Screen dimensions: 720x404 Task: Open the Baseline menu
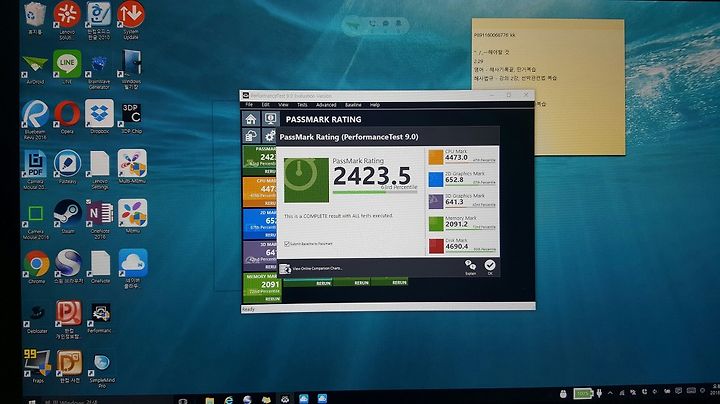(353, 105)
